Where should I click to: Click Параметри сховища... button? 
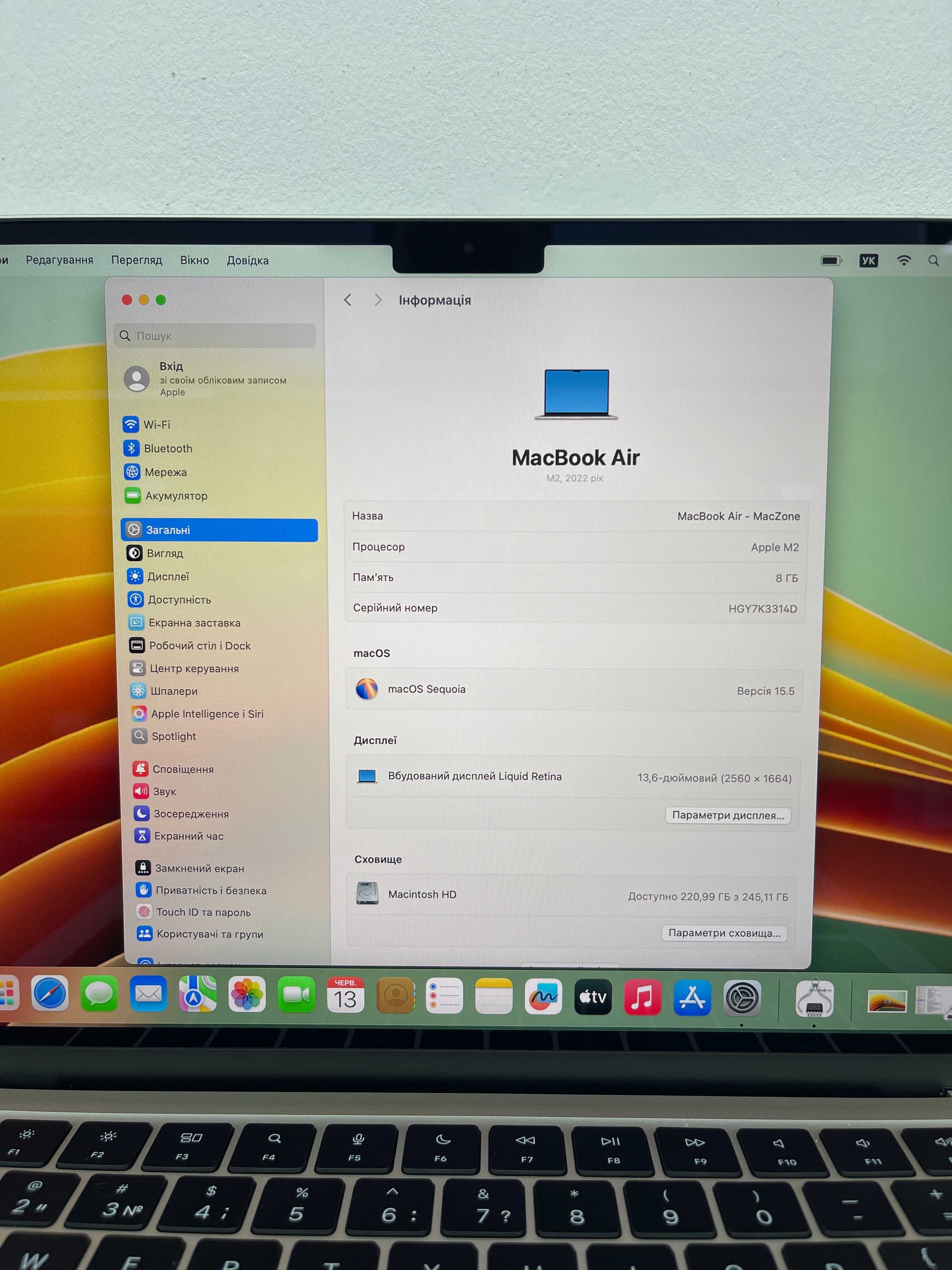tap(725, 933)
